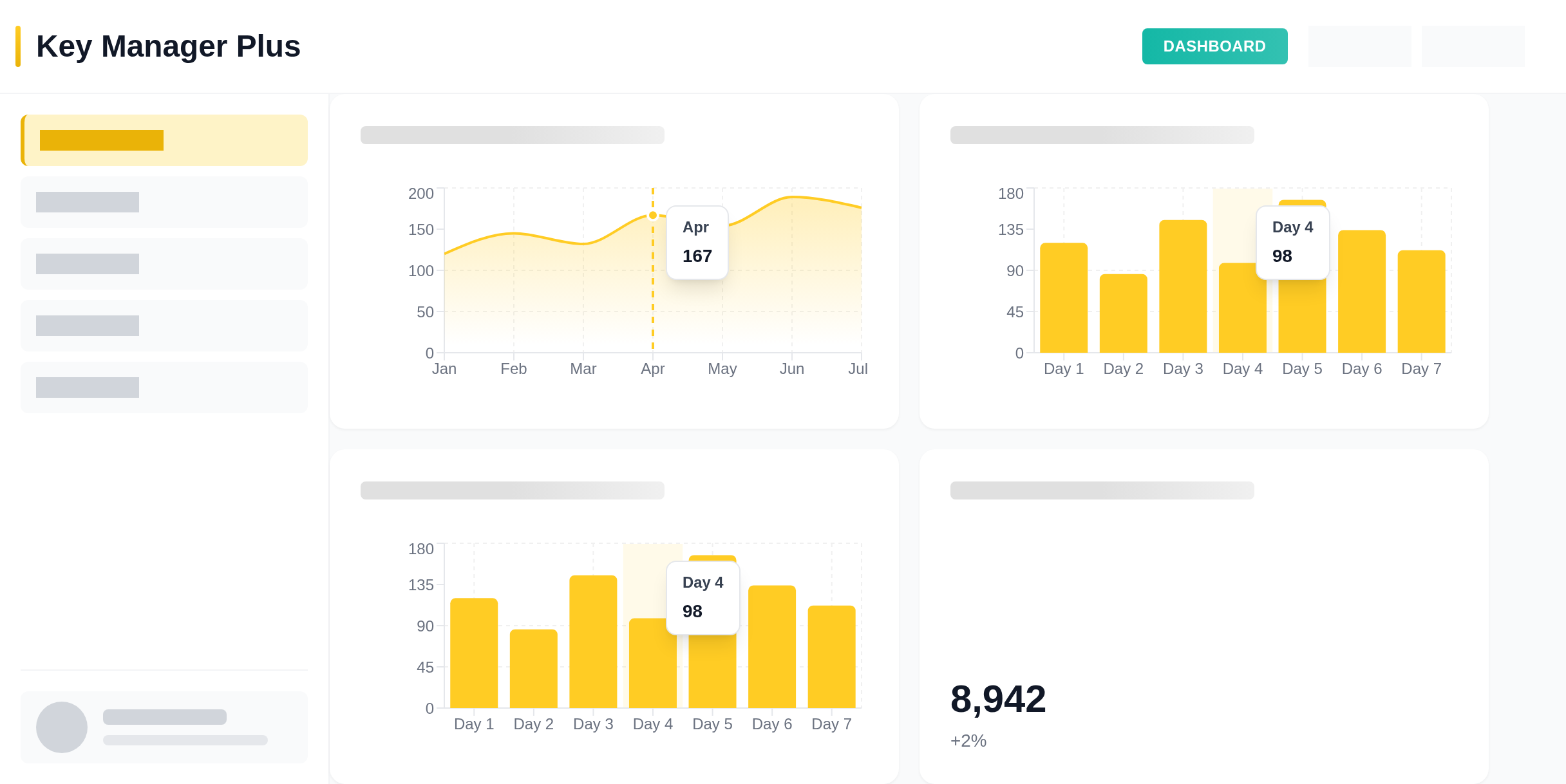Click the Day 3 bar in top-right chart
Image resolution: width=1566 pixels, height=784 pixels.
point(1183,286)
